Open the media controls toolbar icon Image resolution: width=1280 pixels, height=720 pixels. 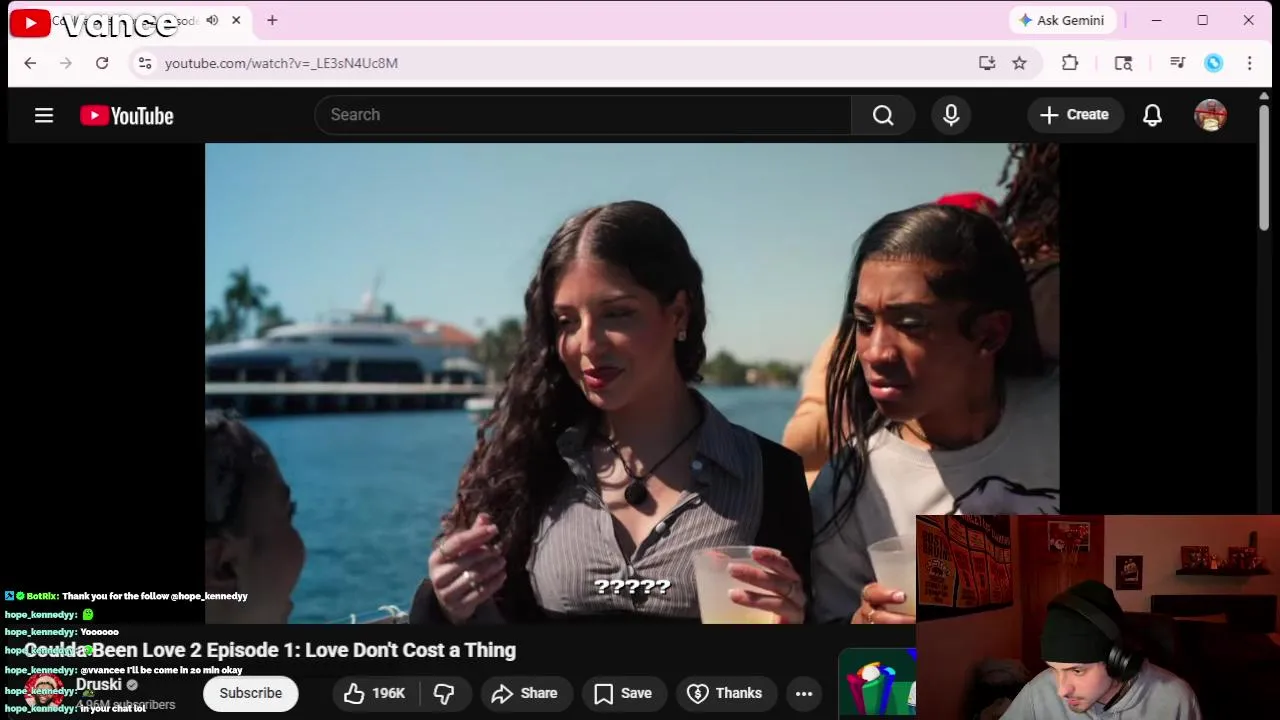tap(1177, 63)
